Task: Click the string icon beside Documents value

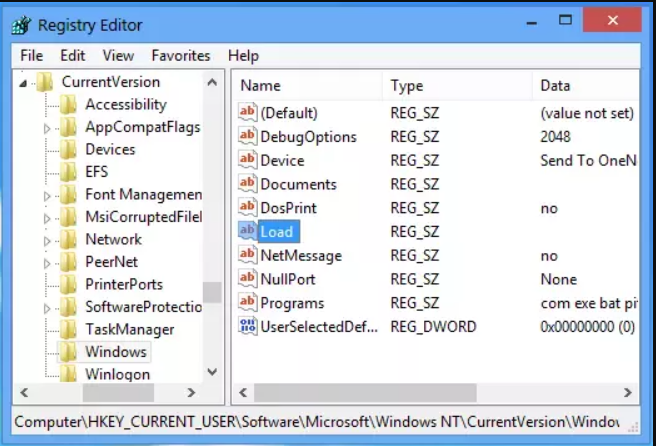Action: coord(247,184)
